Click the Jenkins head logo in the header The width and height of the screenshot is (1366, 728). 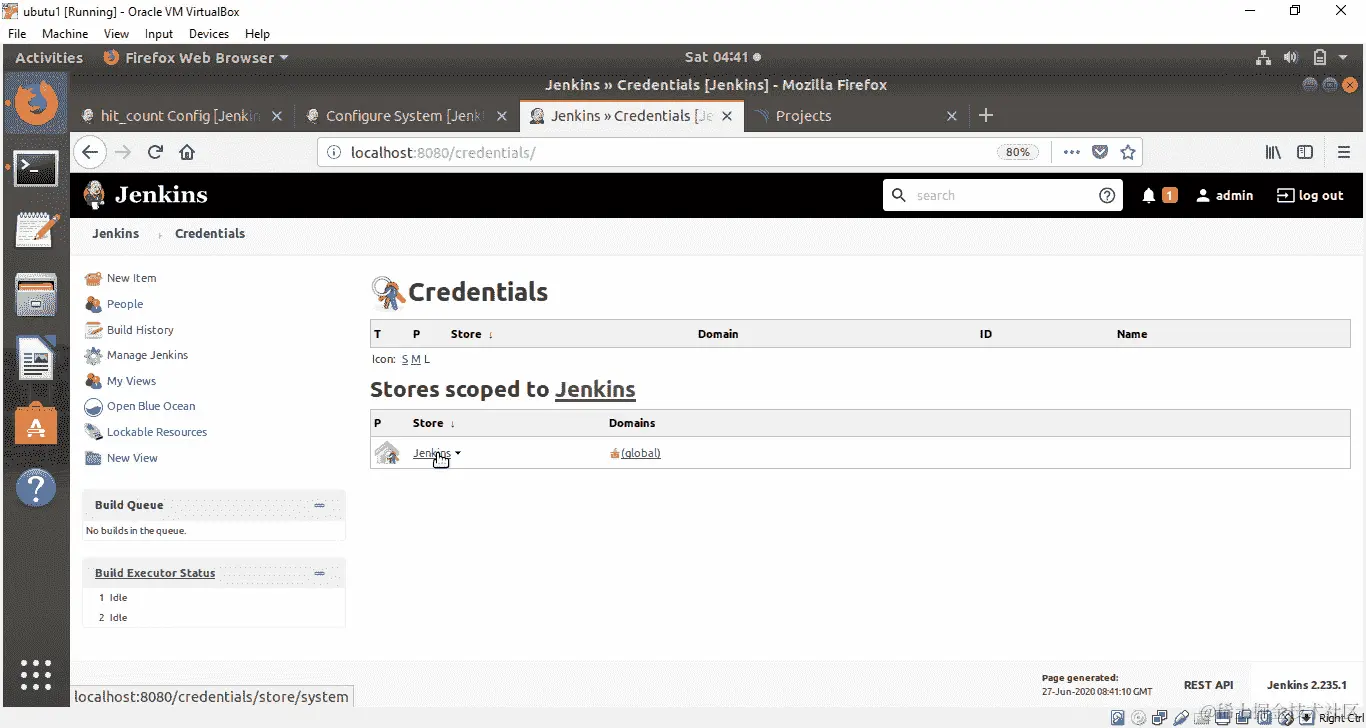coord(93,195)
